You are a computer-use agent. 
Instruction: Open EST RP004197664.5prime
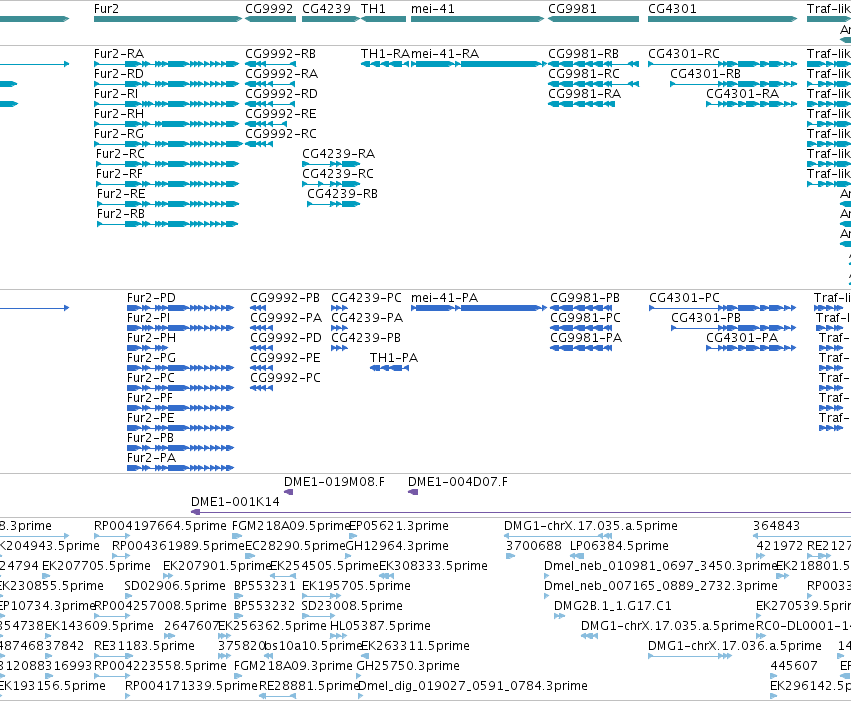(112, 536)
